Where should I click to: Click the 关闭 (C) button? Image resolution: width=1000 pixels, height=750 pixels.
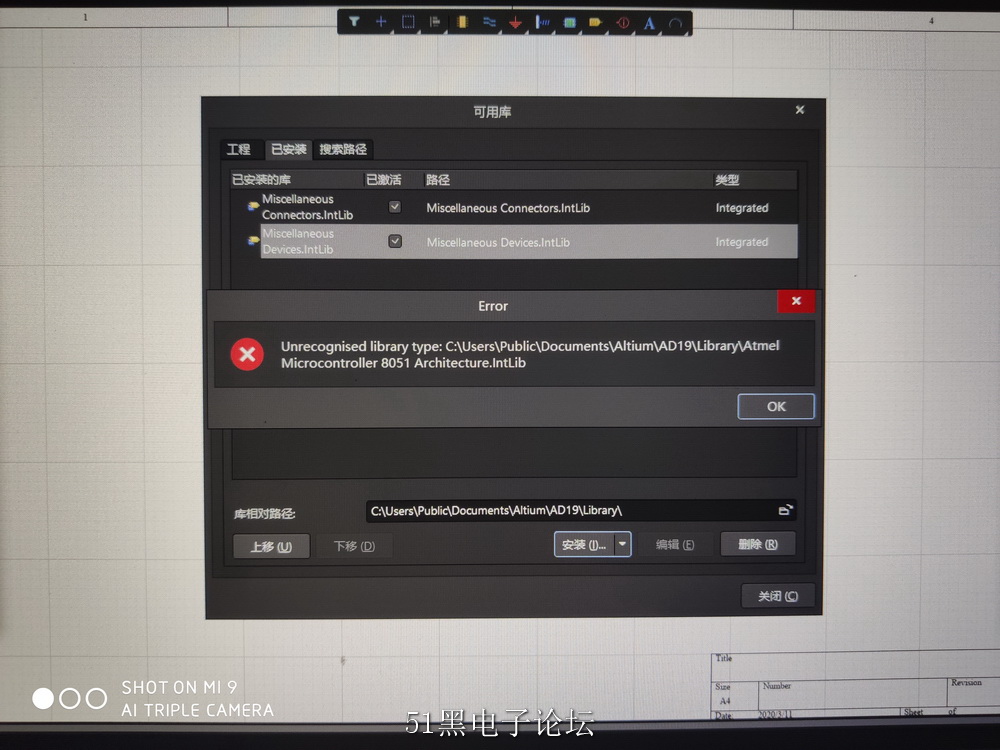click(777, 596)
